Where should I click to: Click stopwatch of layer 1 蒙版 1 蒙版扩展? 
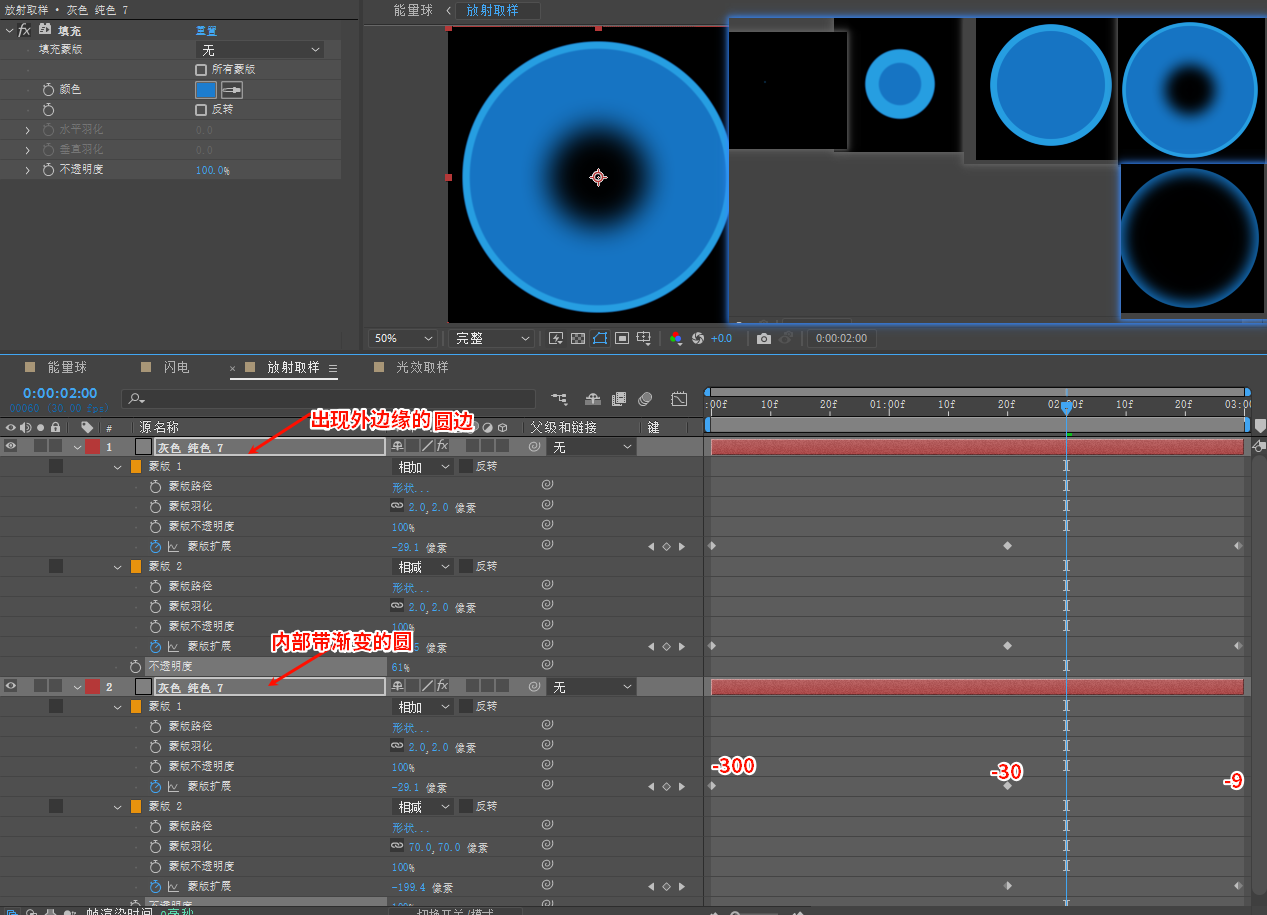155,547
